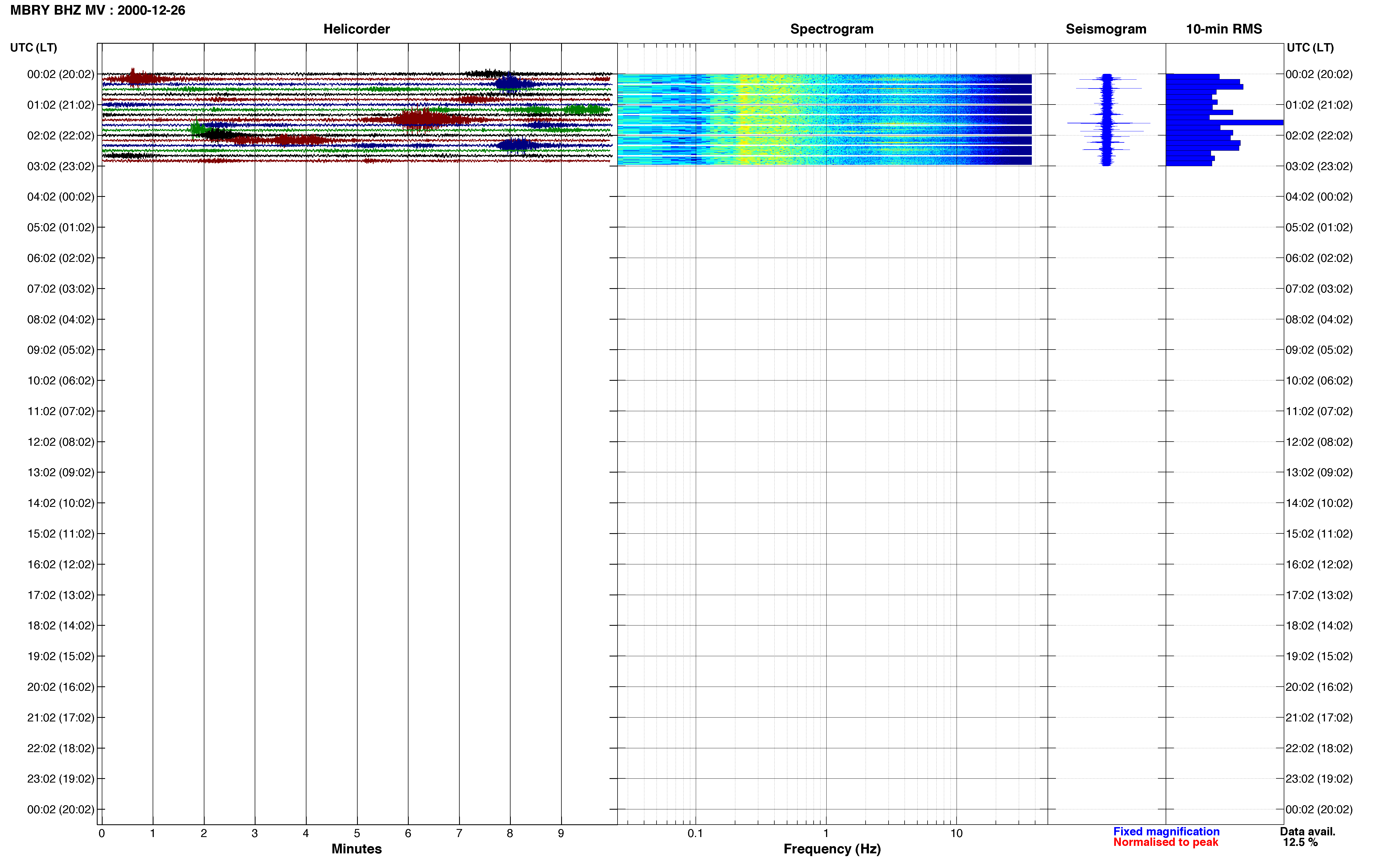Screen dimensions: 1388x868
Task: Click the right 'UTC (LT)' axis header
Action: tap(1310, 48)
